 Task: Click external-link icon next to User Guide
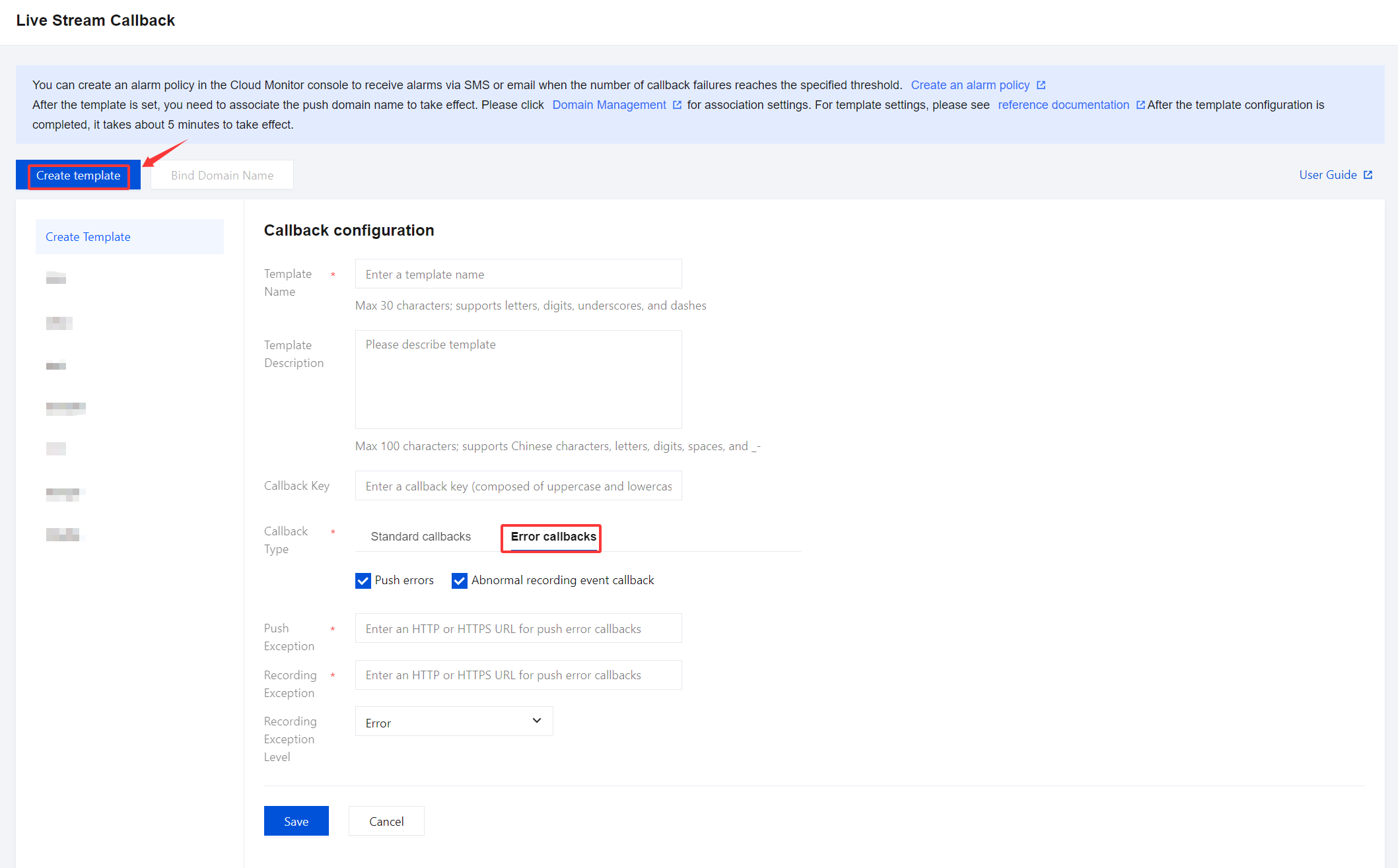[1368, 175]
